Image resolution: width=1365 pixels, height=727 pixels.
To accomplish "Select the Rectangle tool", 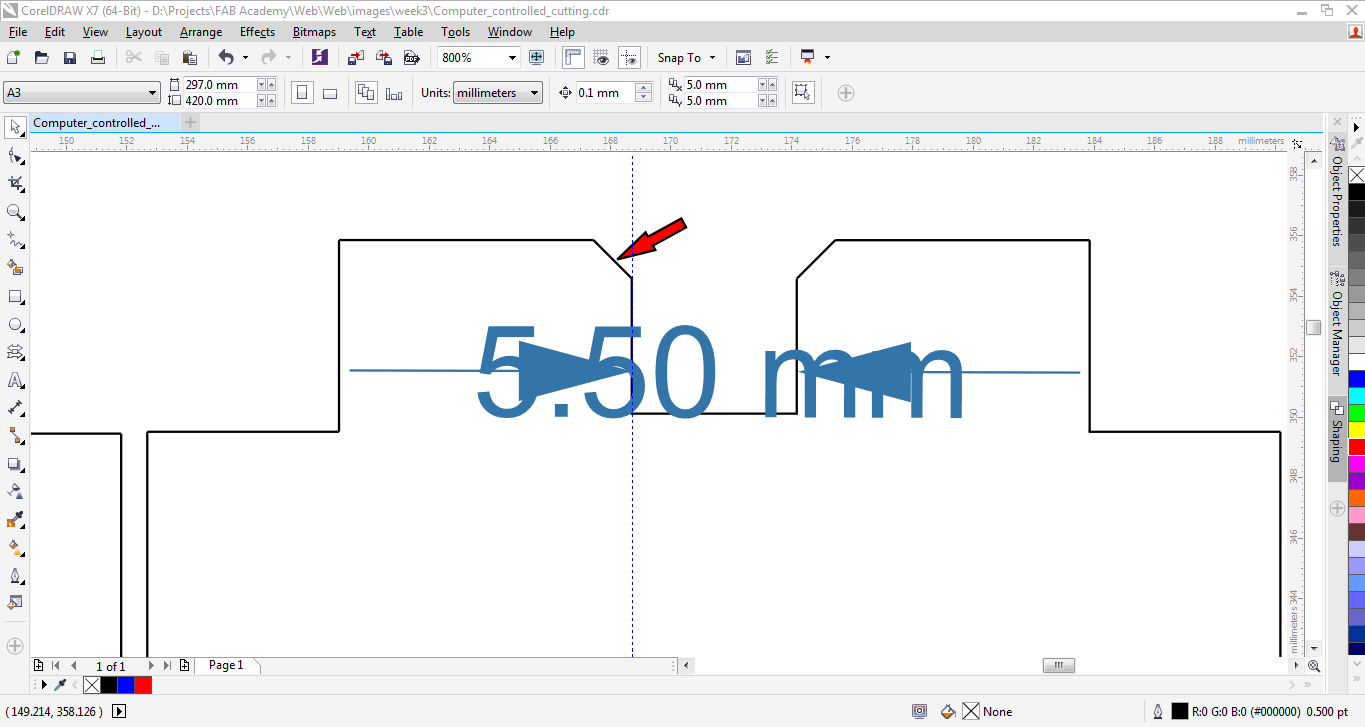I will click(16, 297).
